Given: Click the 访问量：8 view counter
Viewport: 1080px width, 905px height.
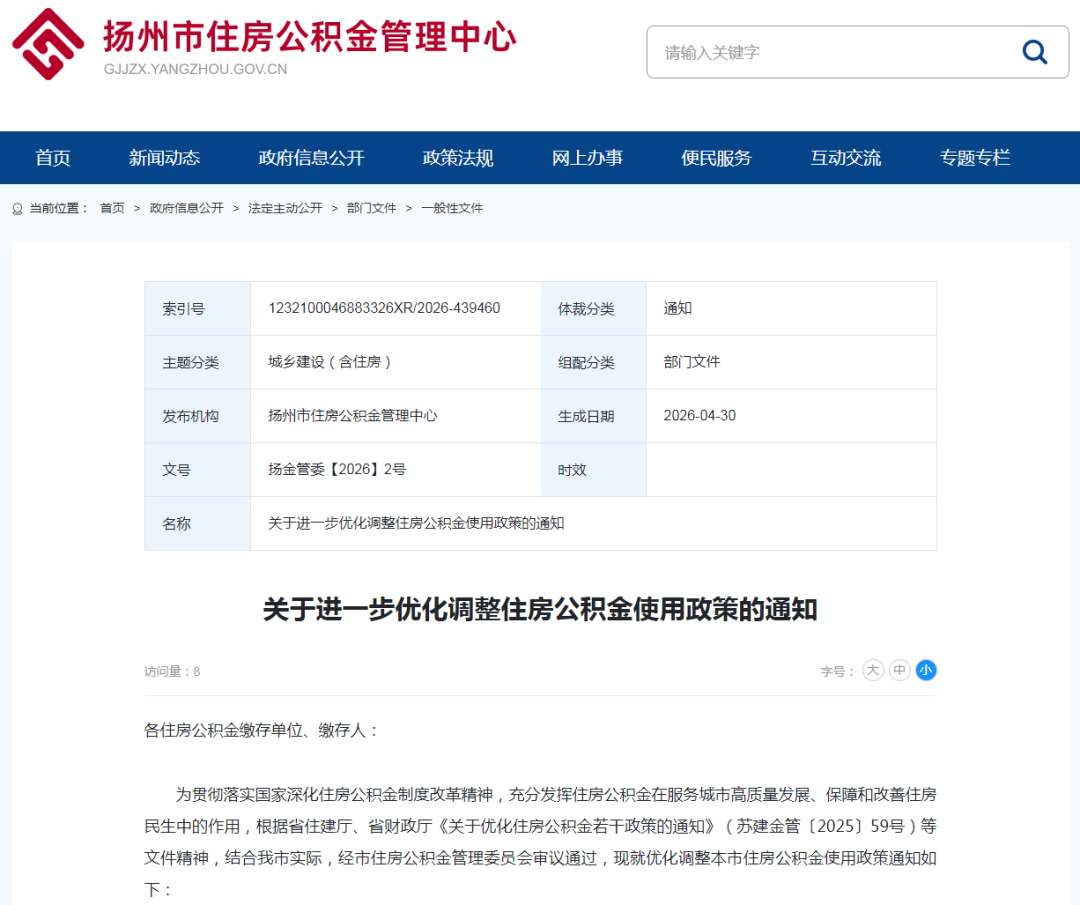Looking at the screenshot, I should [x=172, y=672].
